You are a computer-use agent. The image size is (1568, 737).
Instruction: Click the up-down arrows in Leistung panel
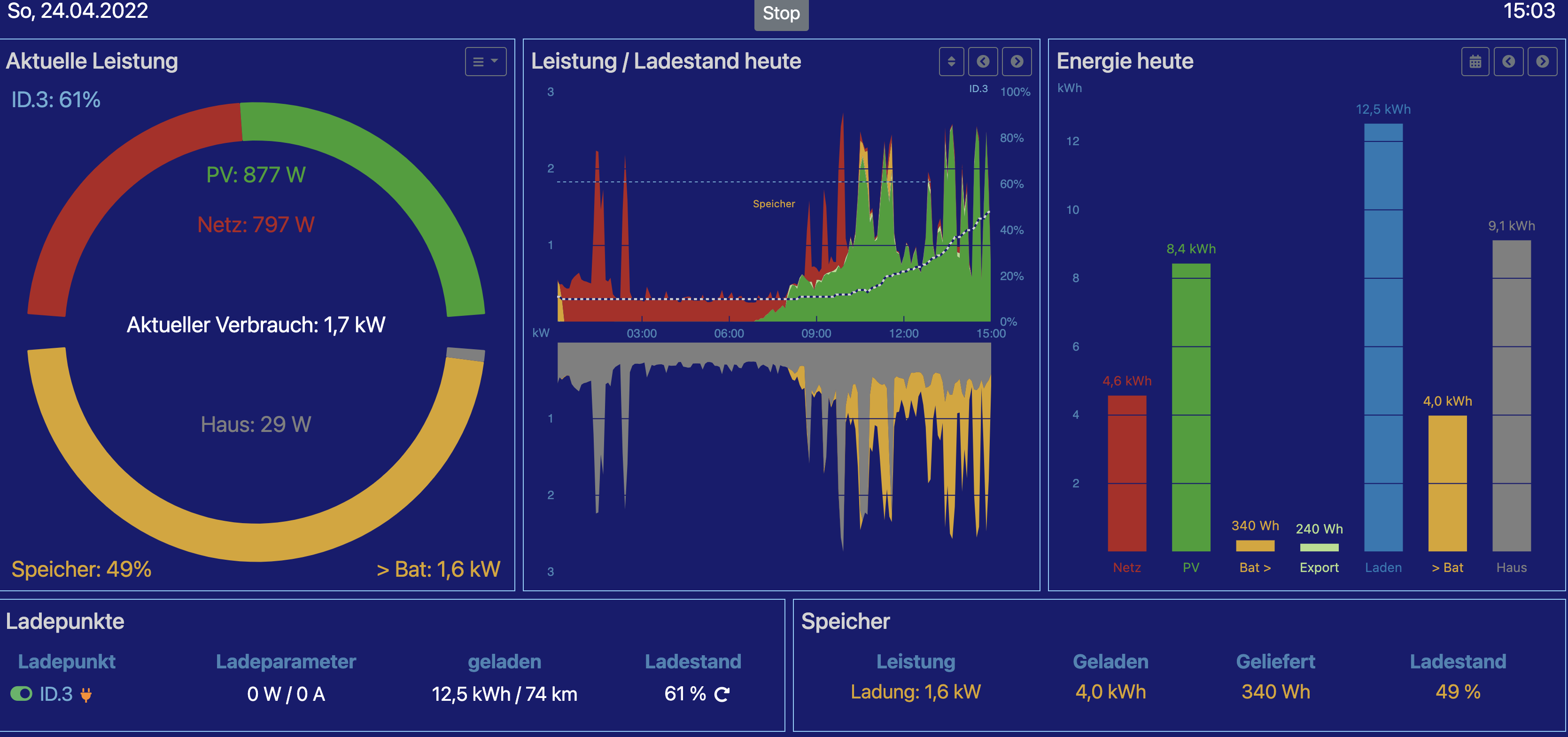[x=951, y=62]
